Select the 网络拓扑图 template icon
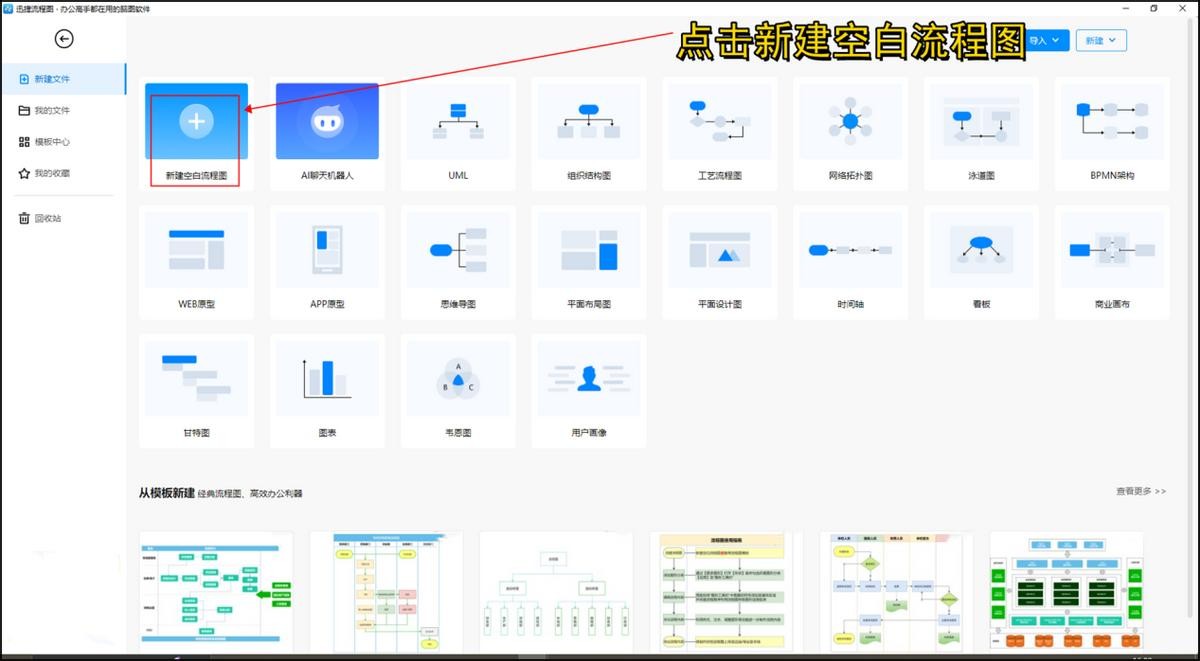Viewport: 1200px width, 661px height. click(850, 122)
